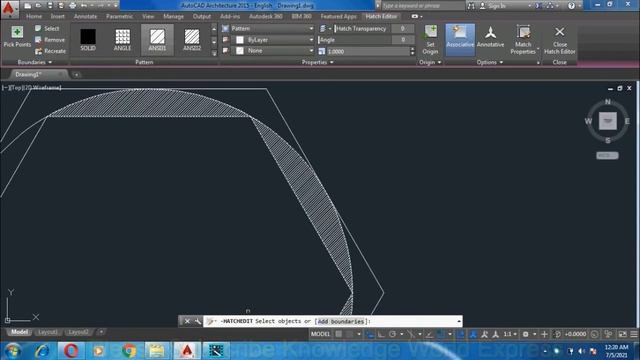Open workspace switching gear icon

tap(526, 334)
